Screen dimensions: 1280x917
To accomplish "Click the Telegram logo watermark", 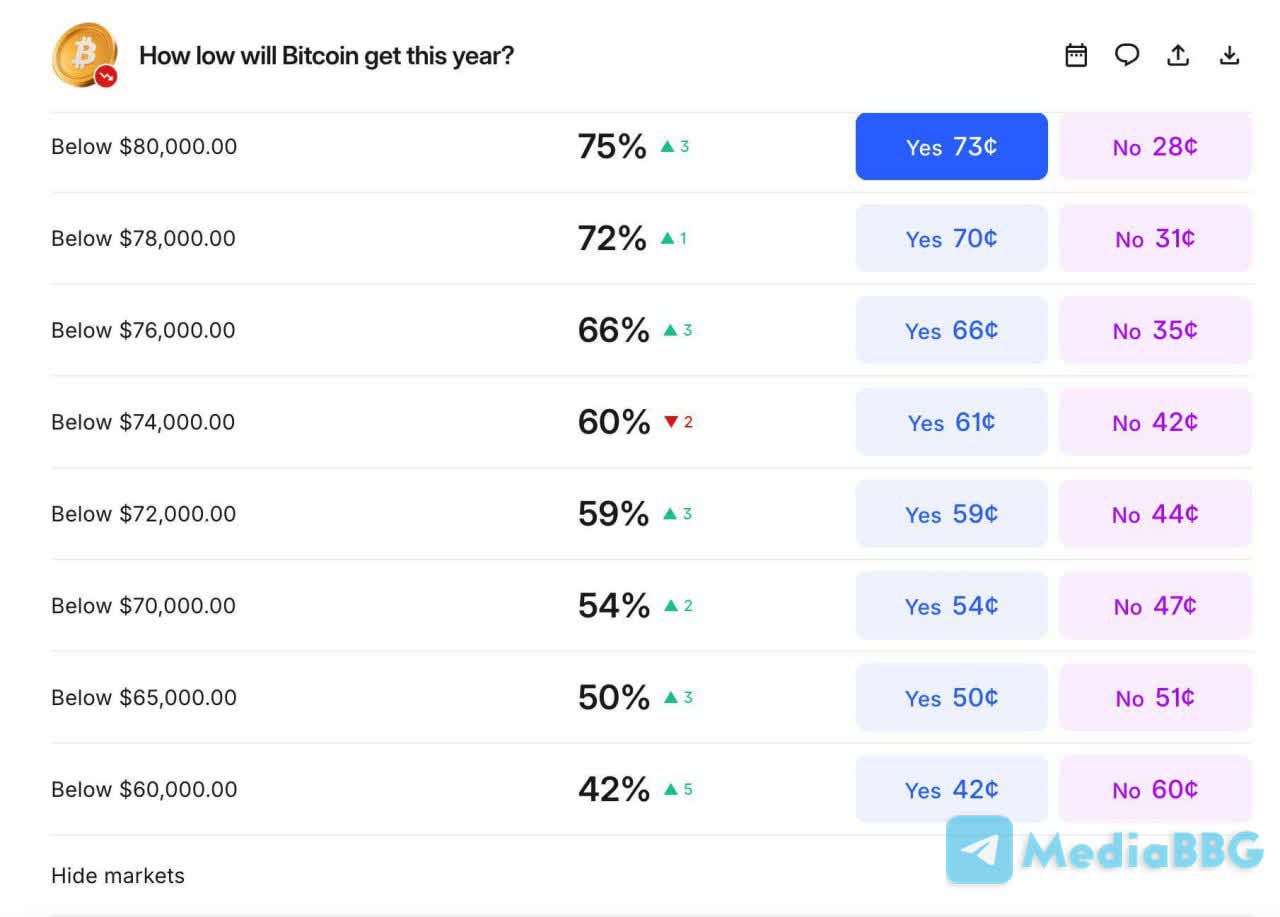I will tap(979, 850).
